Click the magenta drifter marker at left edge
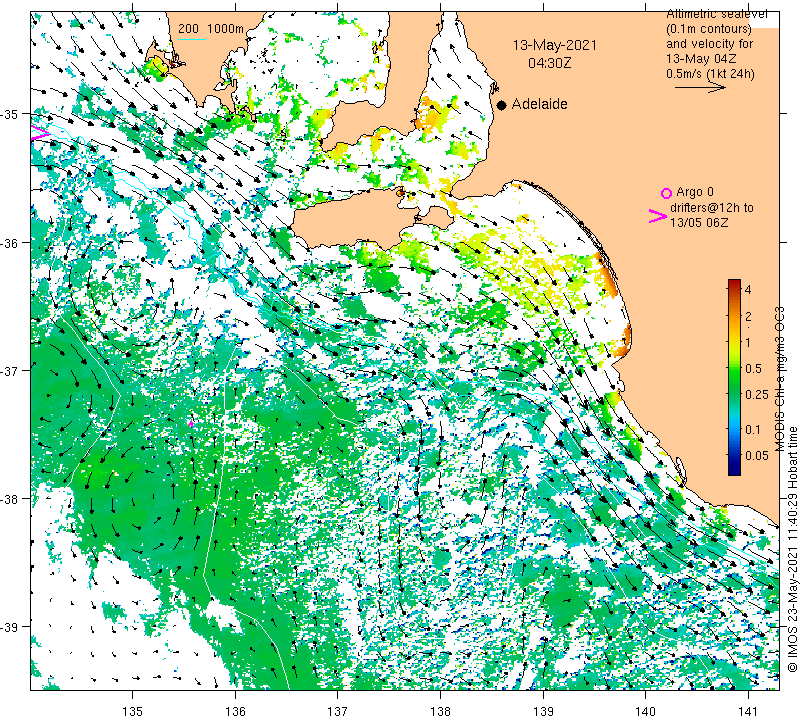800x720 pixels. click(x=40, y=133)
